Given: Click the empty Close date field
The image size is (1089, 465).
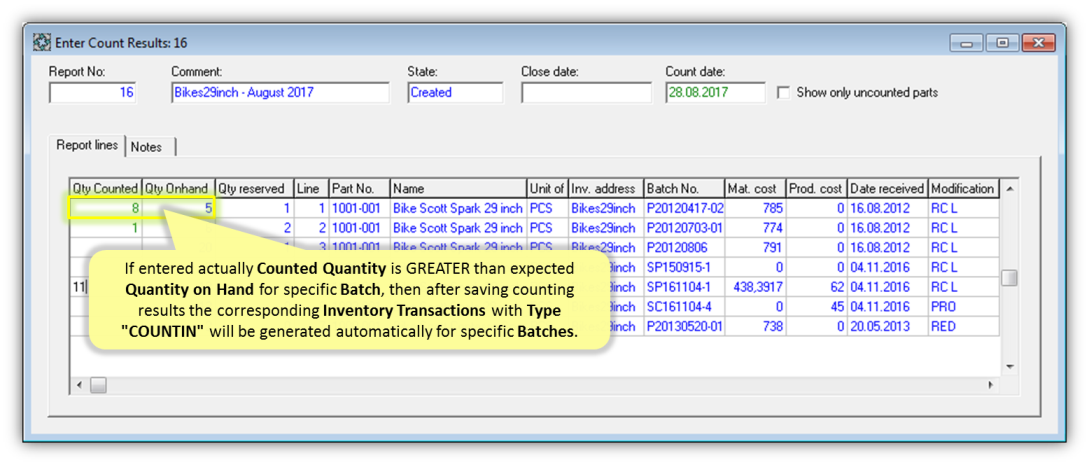Looking at the screenshot, I should coord(586,92).
